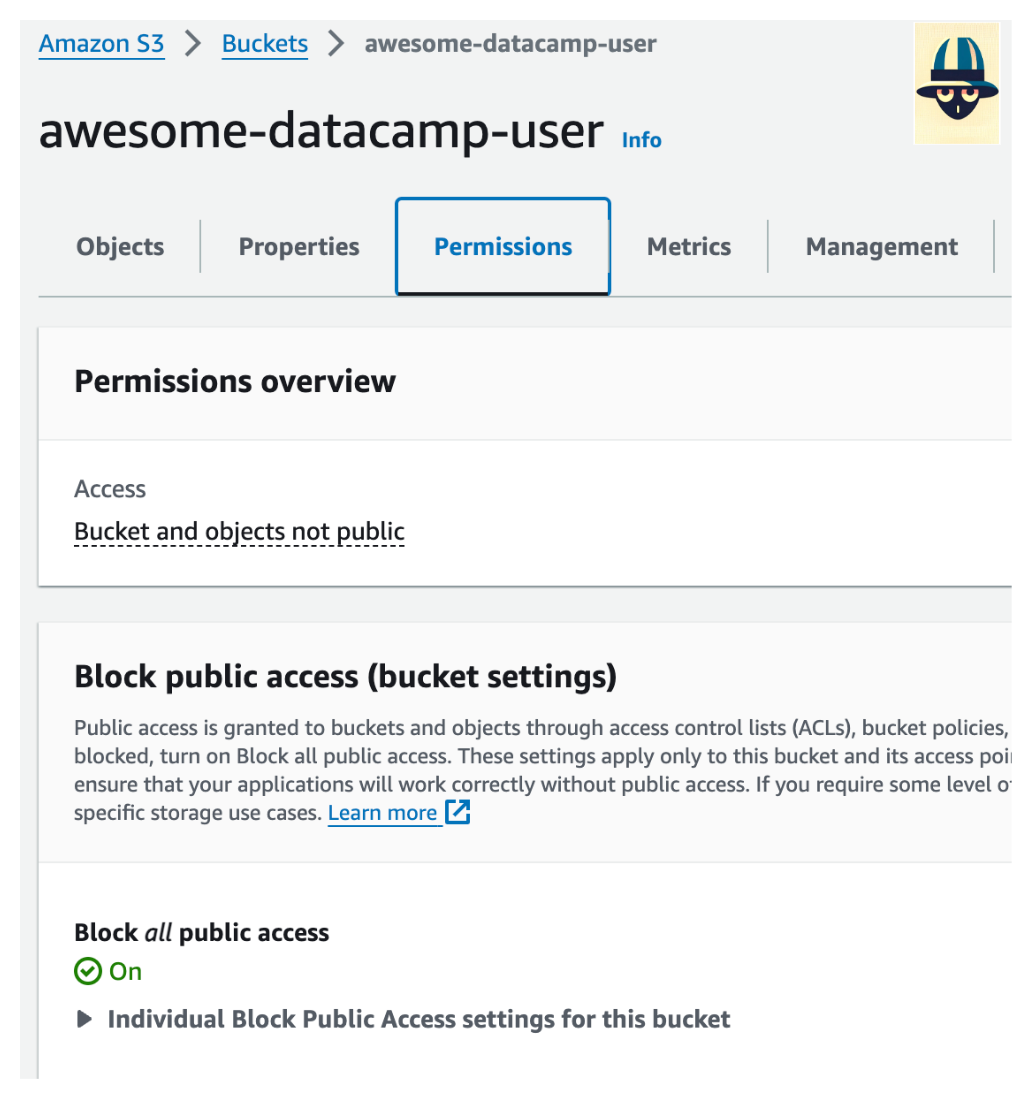Go to the Metrics tab
The height and width of the screenshot is (1098, 1031).
[689, 247]
